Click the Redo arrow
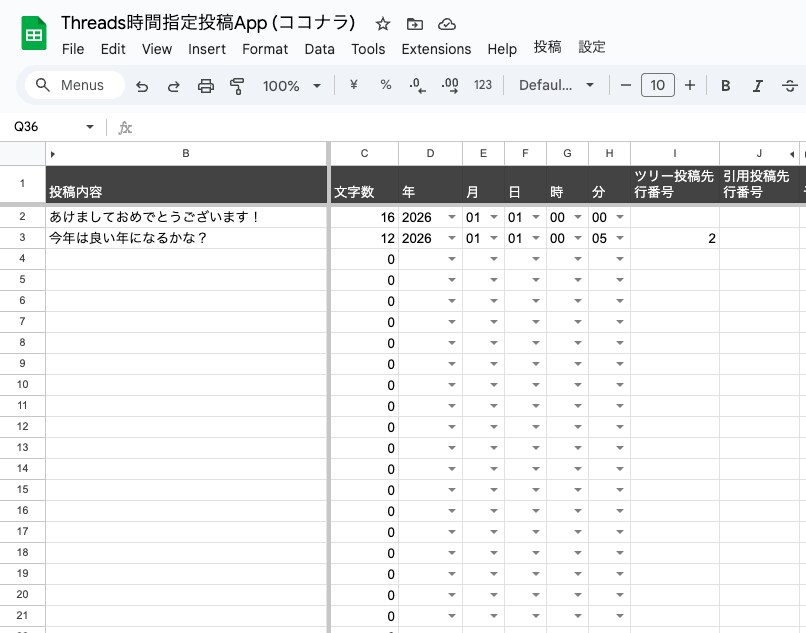806x633 pixels. 174,86
